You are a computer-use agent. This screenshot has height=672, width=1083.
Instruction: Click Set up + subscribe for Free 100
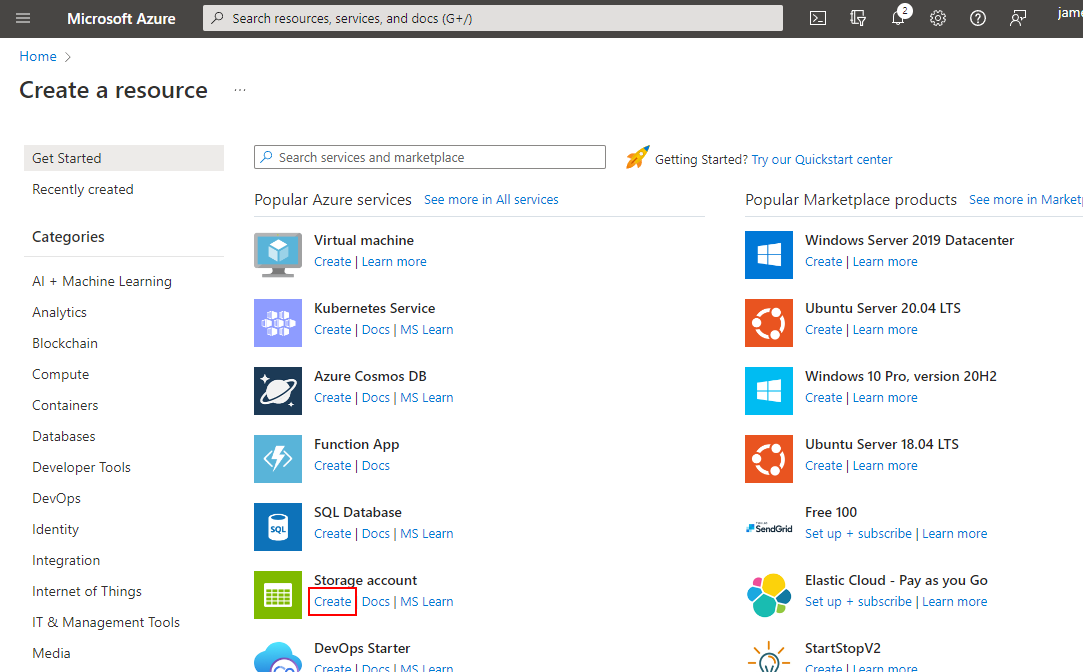pos(859,534)
